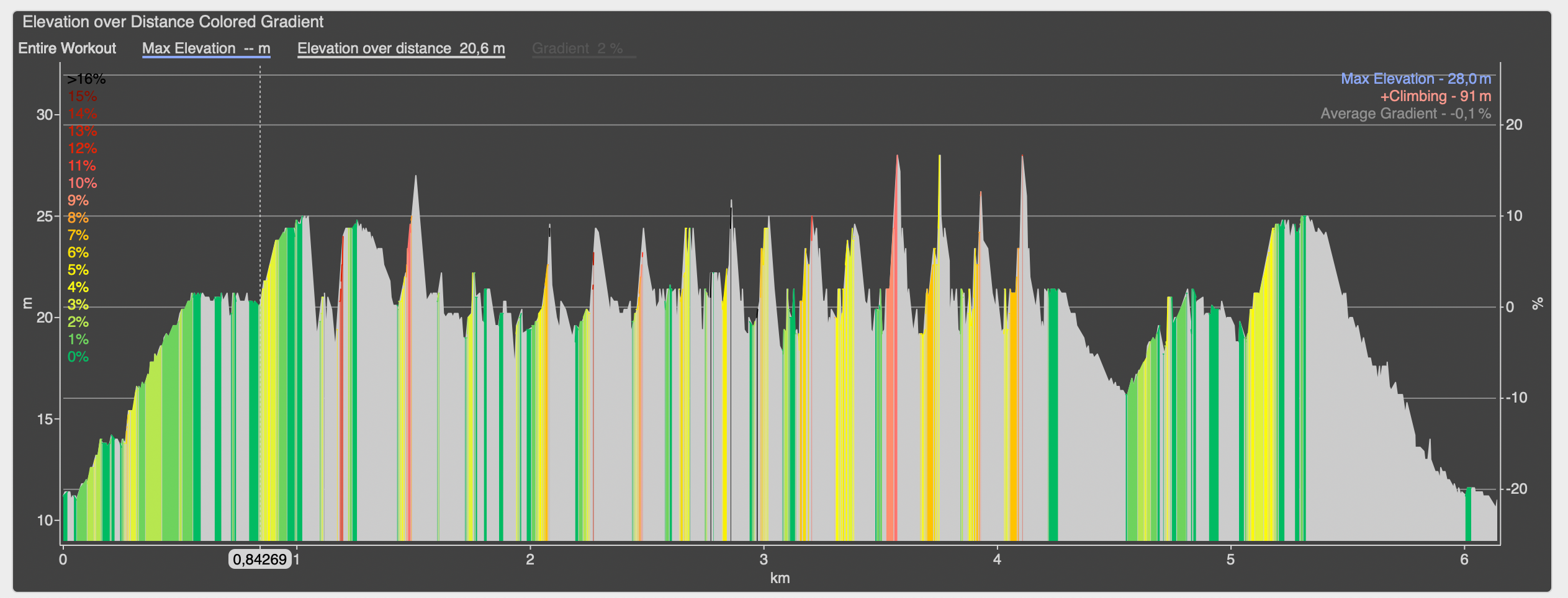The image size is (1568, 598).
Task: Click the -10 tick on gradient axis
Action: tap(1516, 398)
